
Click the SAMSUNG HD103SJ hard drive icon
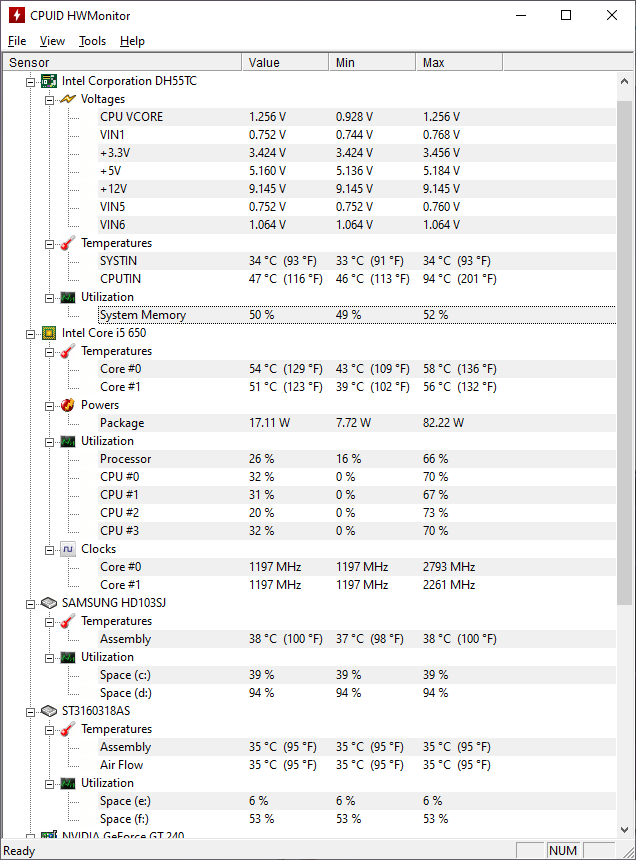coord(49,603)
